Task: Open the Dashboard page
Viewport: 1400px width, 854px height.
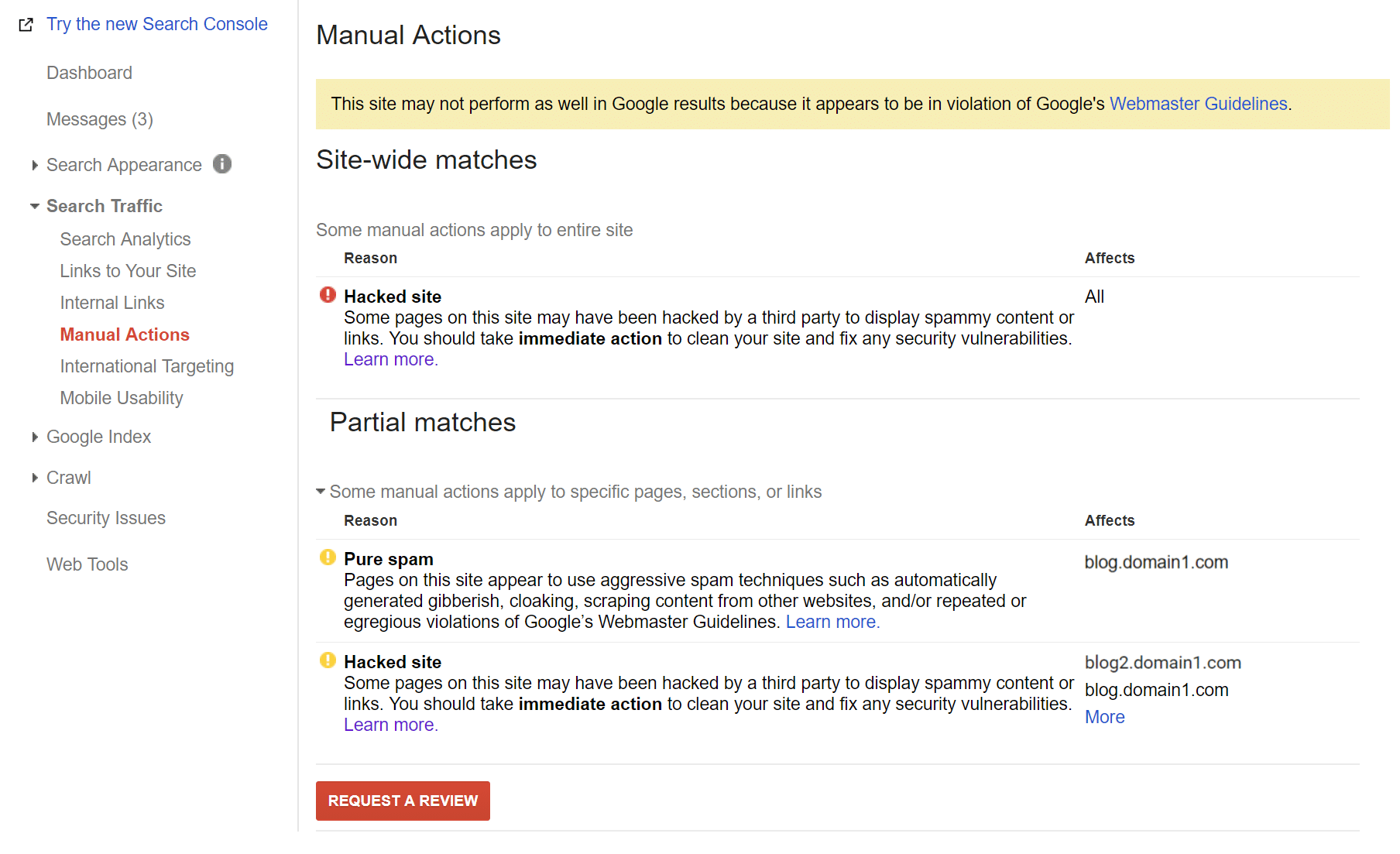Action: pos(89,72)
